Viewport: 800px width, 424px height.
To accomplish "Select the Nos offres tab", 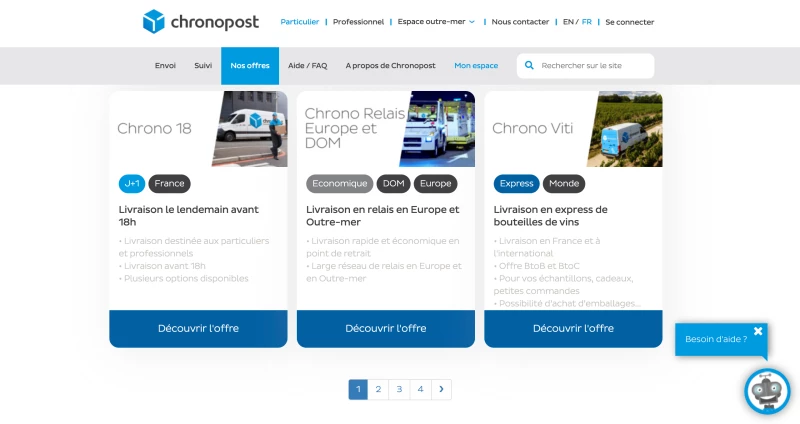I will 250,66.
